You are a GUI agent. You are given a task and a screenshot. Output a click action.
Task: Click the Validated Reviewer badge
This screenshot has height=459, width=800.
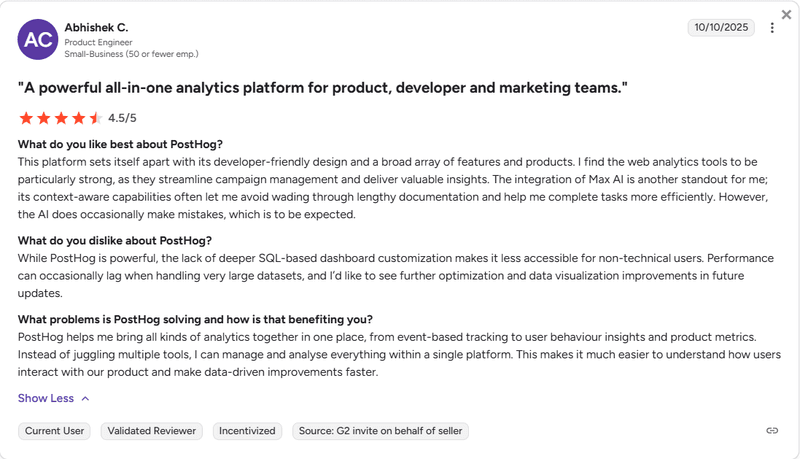(x=150, y=431)
